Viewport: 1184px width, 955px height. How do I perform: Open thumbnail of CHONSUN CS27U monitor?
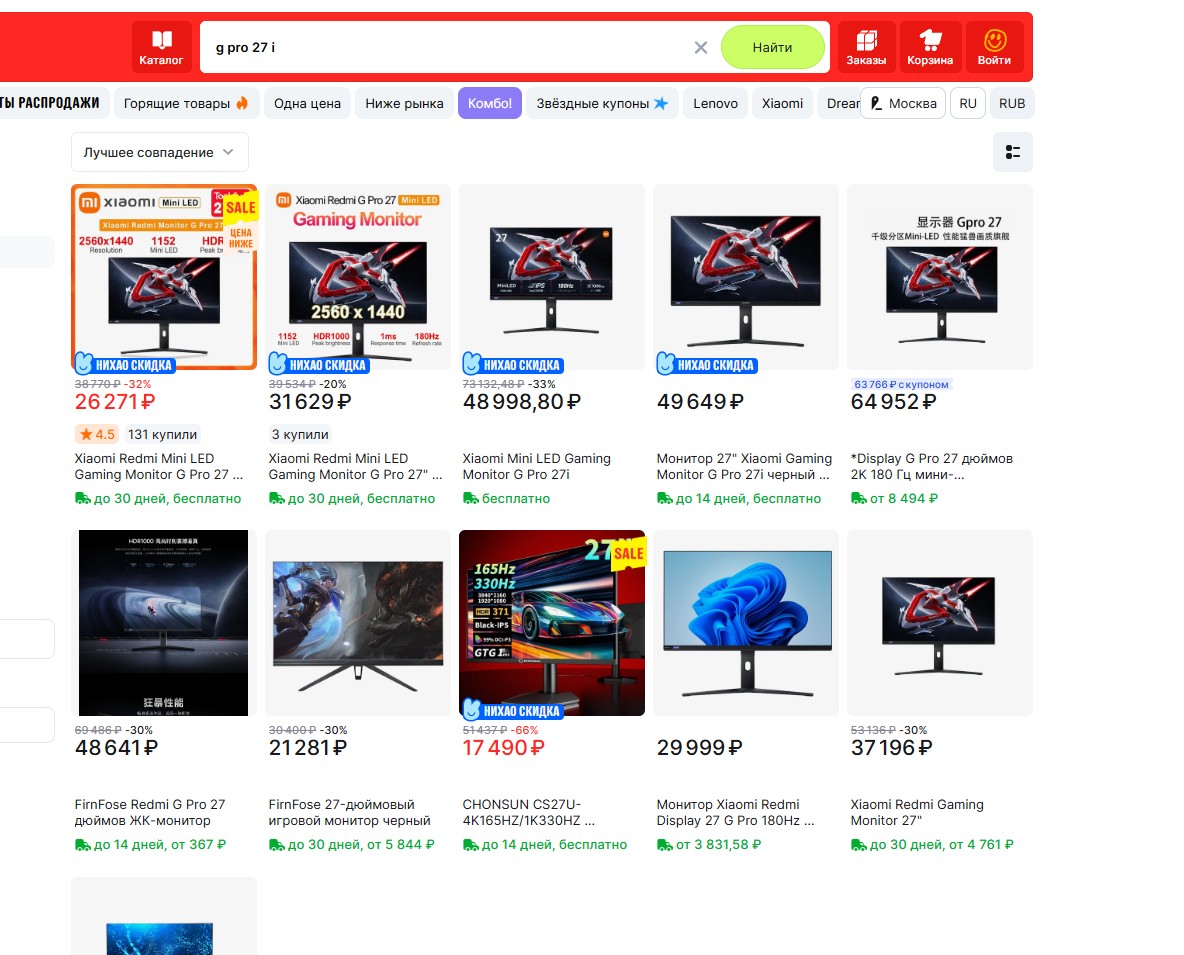pyautogui.click(x=552, y=623)
